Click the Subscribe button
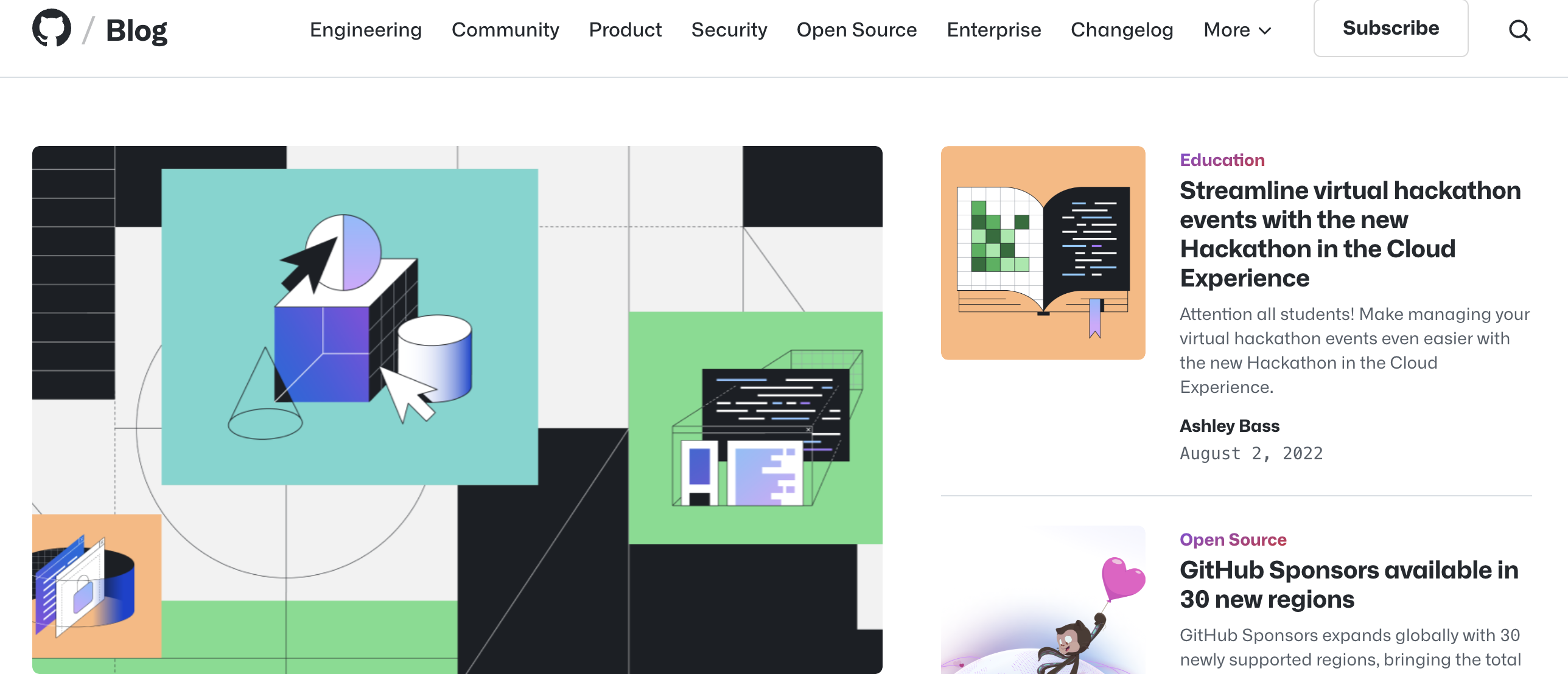This screenshot has width=1568, height=674. click(x=1391, y=28)
